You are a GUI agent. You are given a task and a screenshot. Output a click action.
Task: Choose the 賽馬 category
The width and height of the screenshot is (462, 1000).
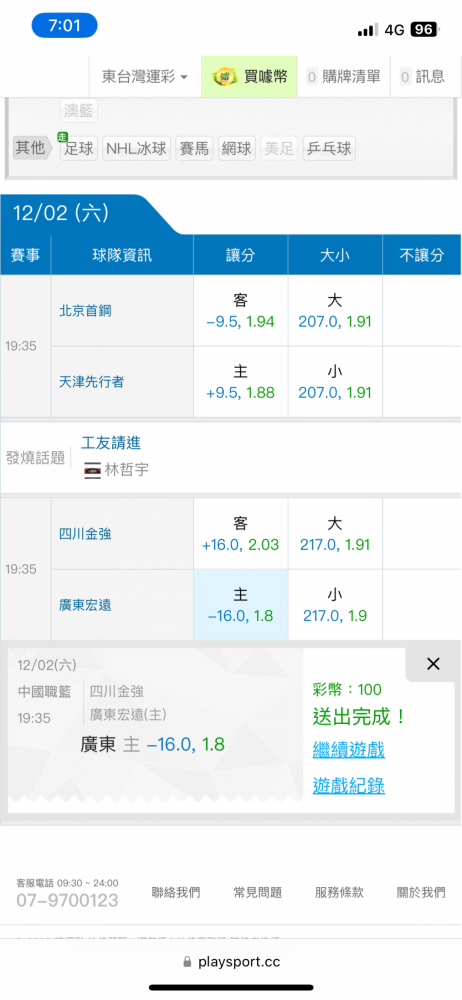[x=194, y=149]
